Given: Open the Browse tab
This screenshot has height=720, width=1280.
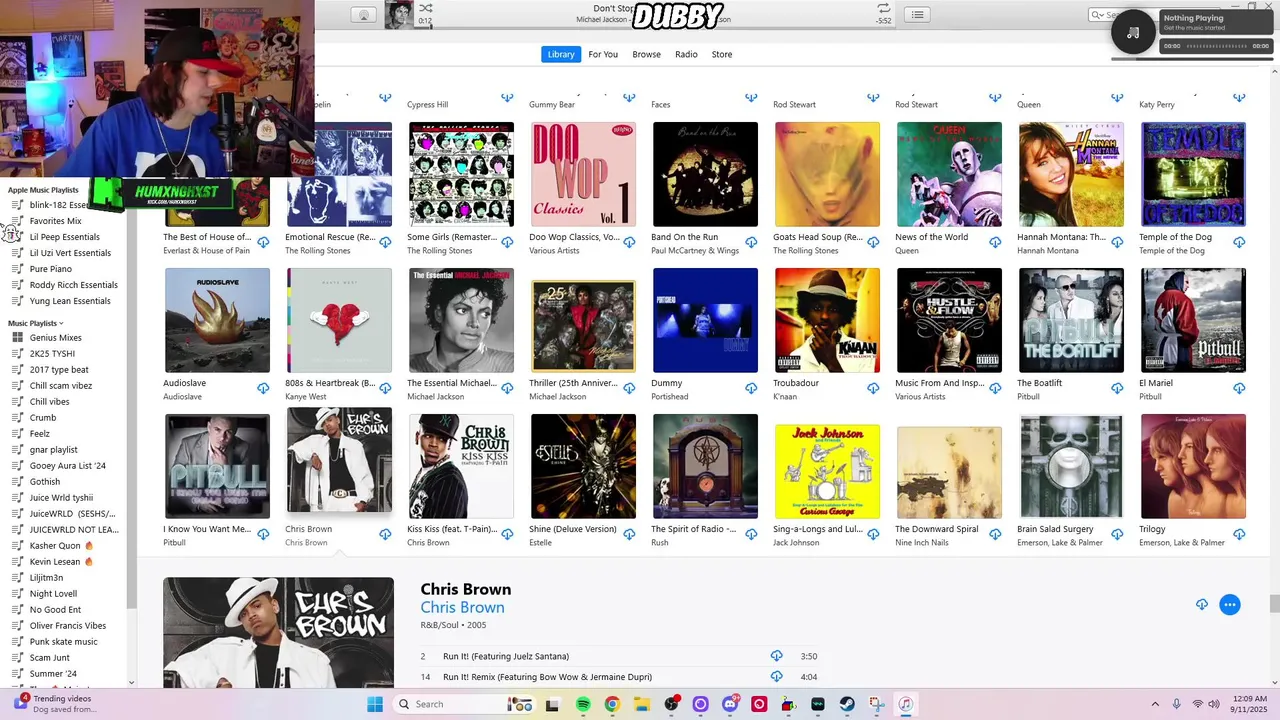Looking at the screenshot, I should coord(646,54).
